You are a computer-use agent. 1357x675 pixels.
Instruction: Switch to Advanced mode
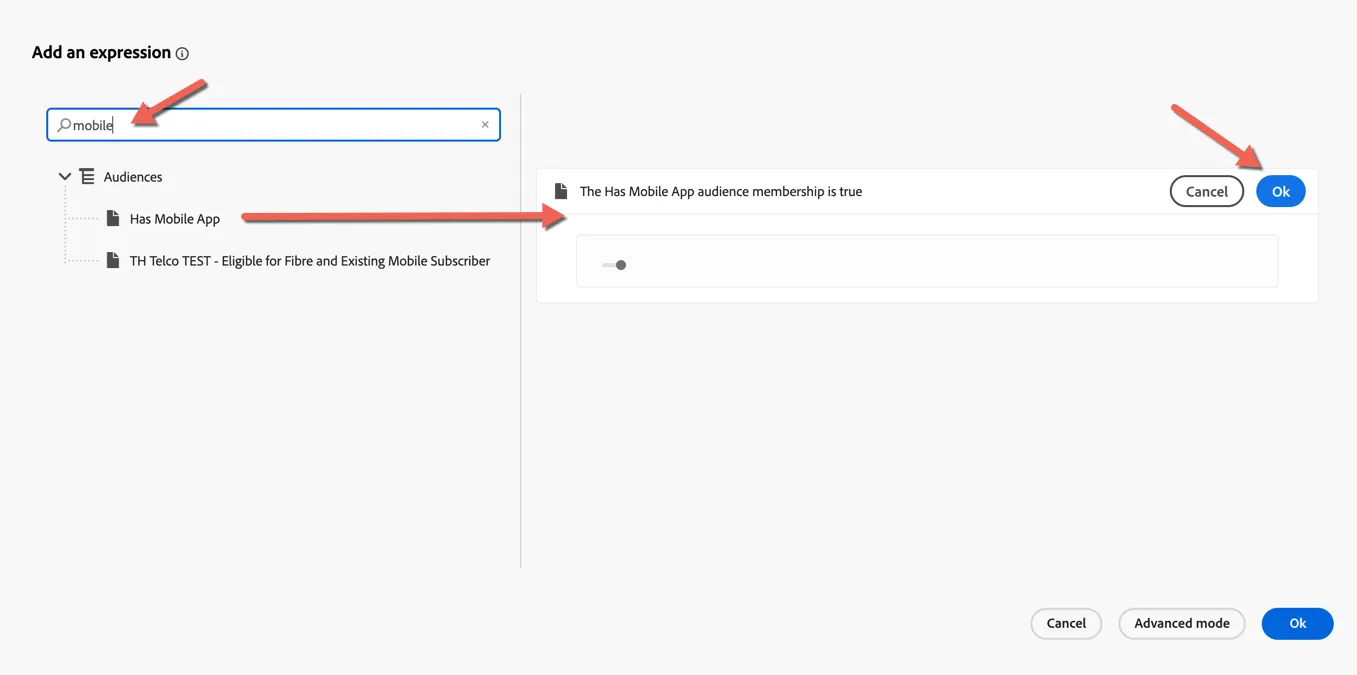coord(1182,623)
